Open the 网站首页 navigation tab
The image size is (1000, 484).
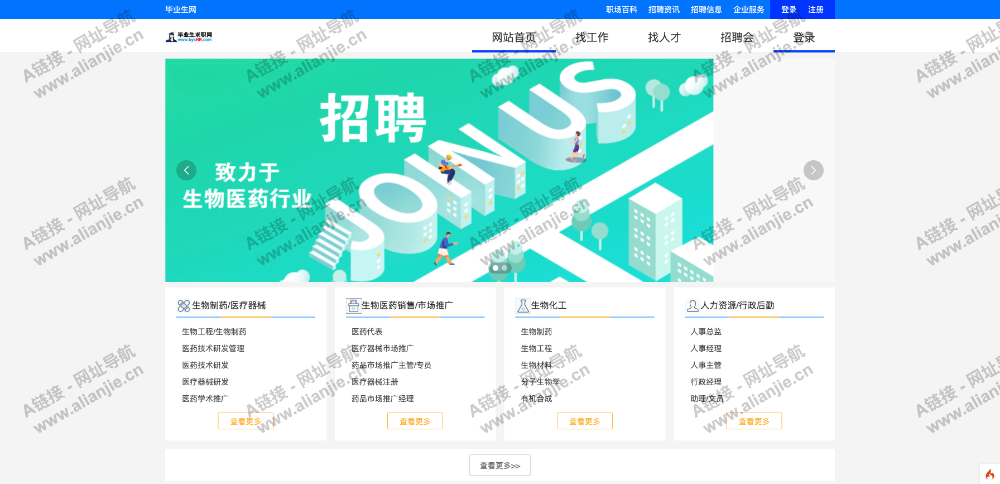tap(514, 38)
